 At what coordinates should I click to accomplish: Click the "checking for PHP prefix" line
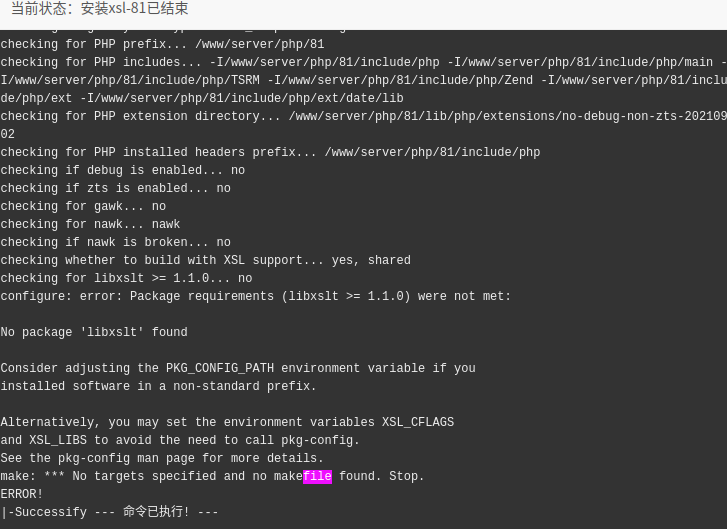click(162, 45)
